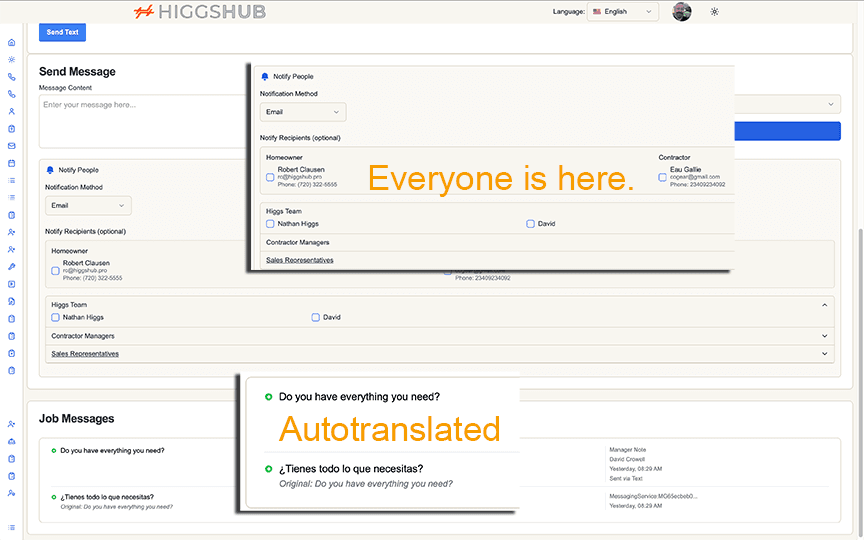
Task: Open the calendar icon in the sidebar
Action: [11, 163]
